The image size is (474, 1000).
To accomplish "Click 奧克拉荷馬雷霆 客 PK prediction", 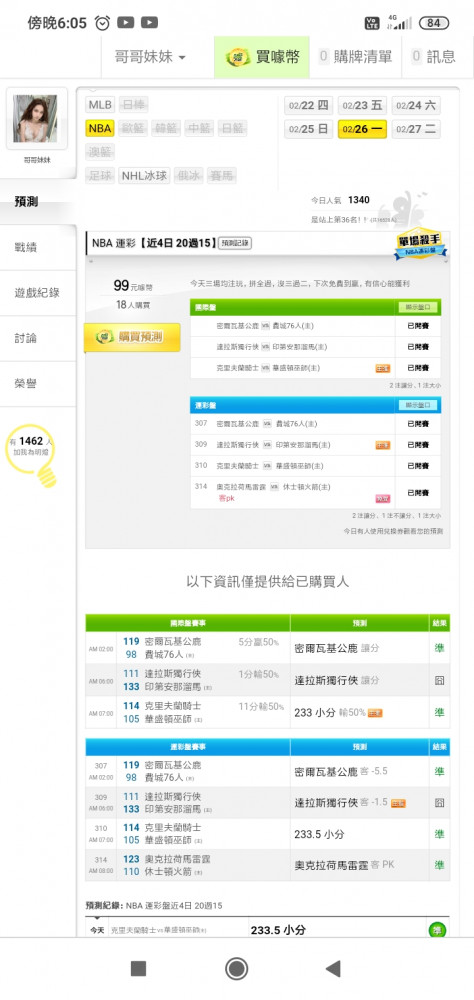I will 344,865.
